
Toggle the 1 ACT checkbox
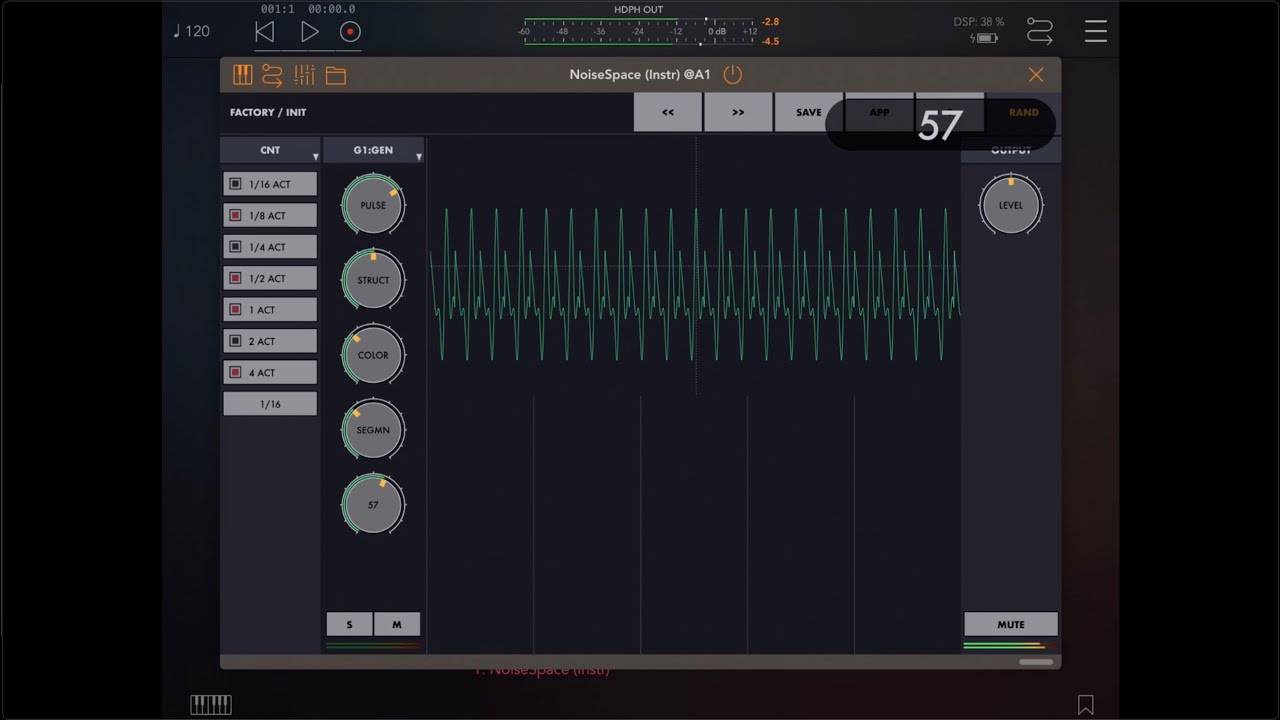click(x=236, y=310)
